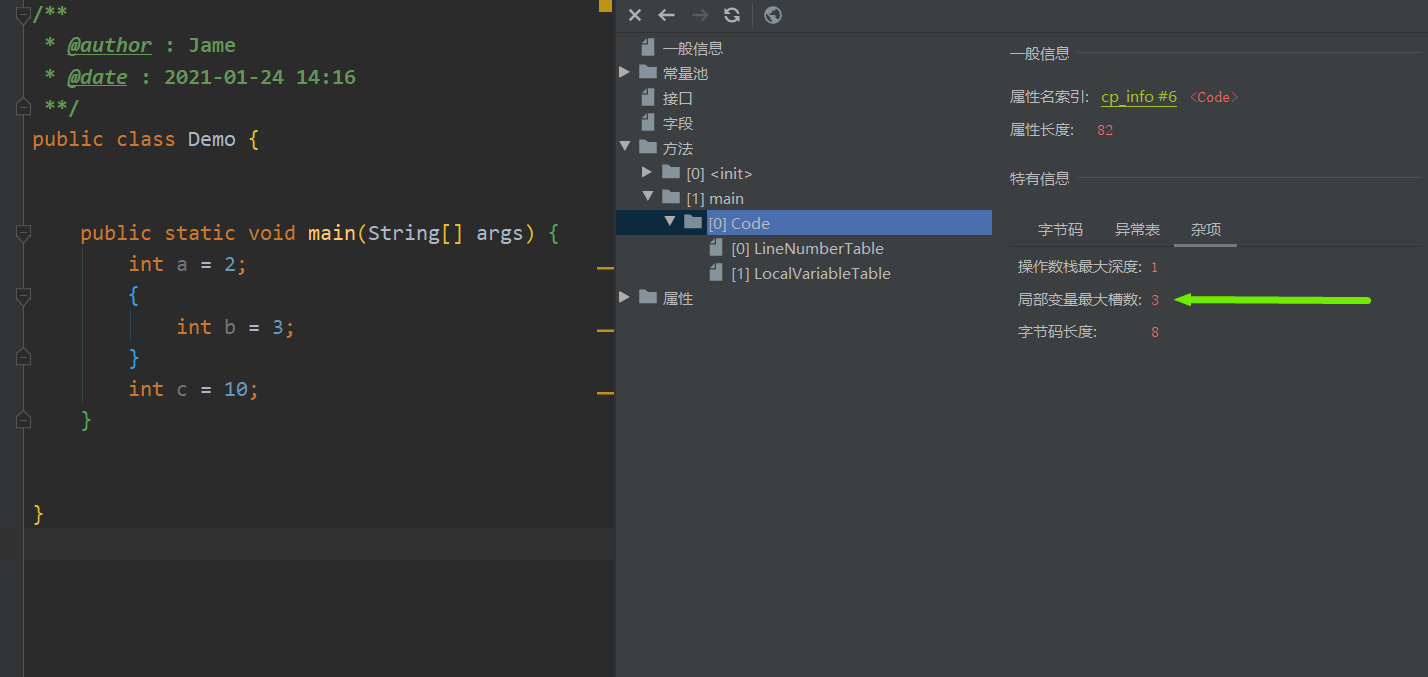Switch to the 异常表 tab

click(x=1137, y=229)
